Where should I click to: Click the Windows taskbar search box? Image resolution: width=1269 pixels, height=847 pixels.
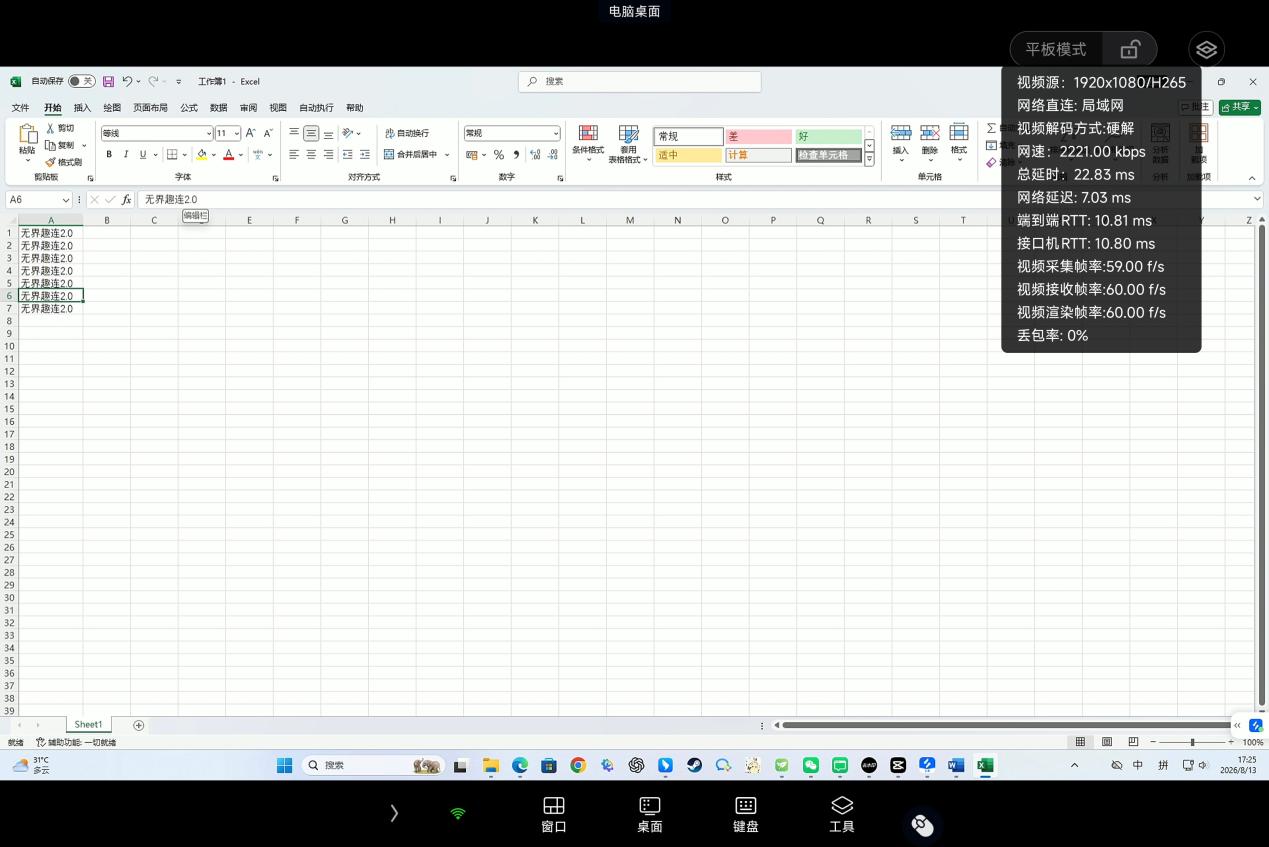pyautogui.click(x=373, y=765)
